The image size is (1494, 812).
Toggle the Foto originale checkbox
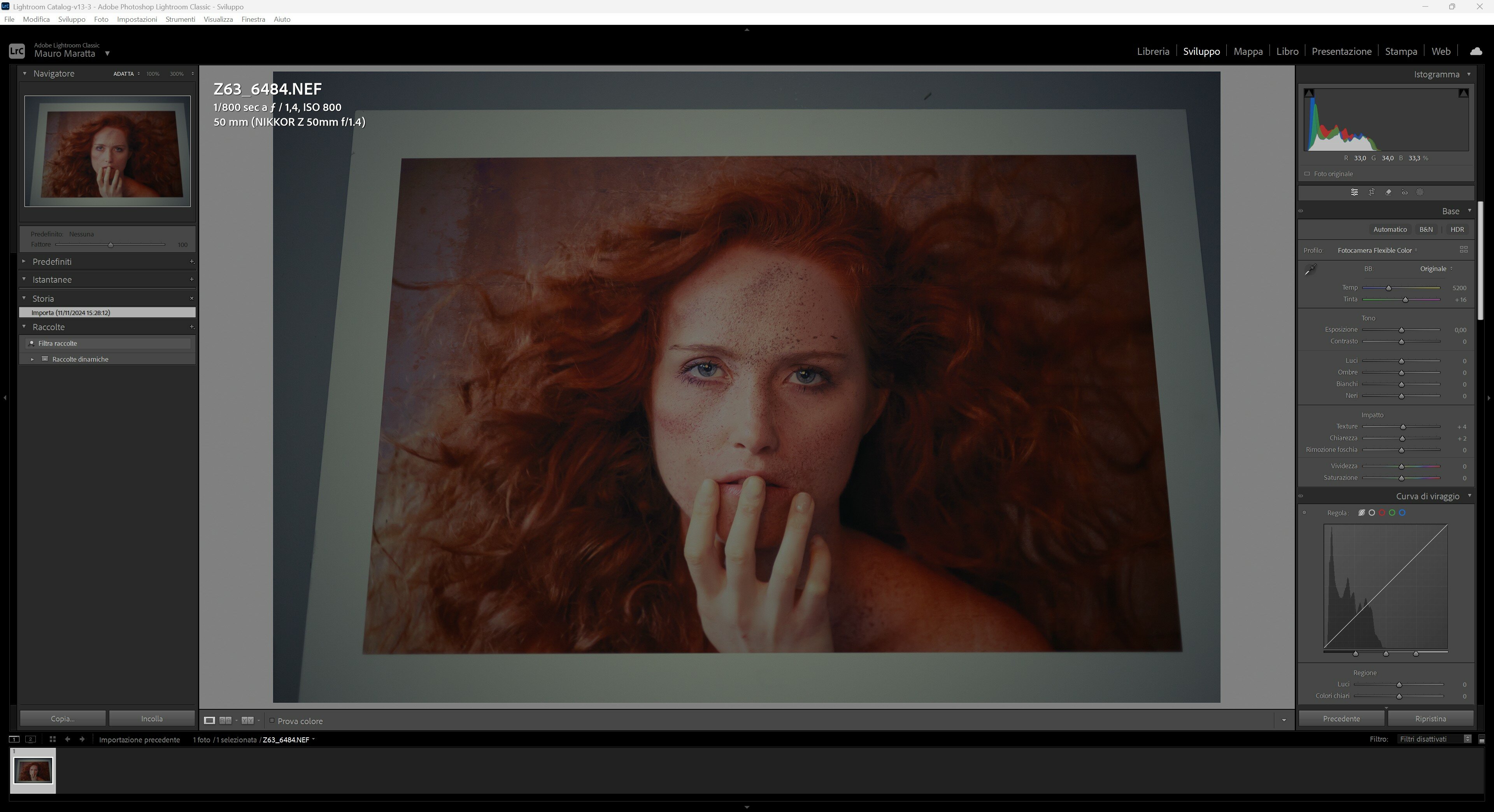pos(1307,174)
